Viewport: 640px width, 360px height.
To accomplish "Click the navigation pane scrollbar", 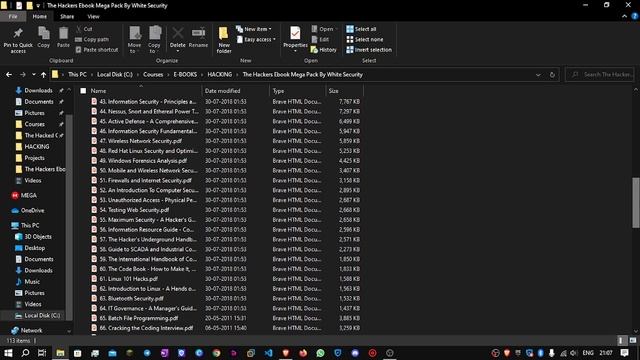I will pos(69,216).
